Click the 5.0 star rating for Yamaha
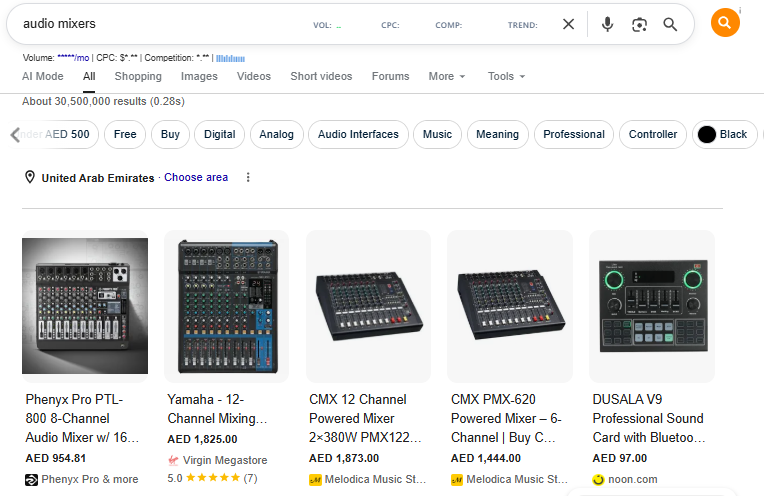 [x=212, y=478]
